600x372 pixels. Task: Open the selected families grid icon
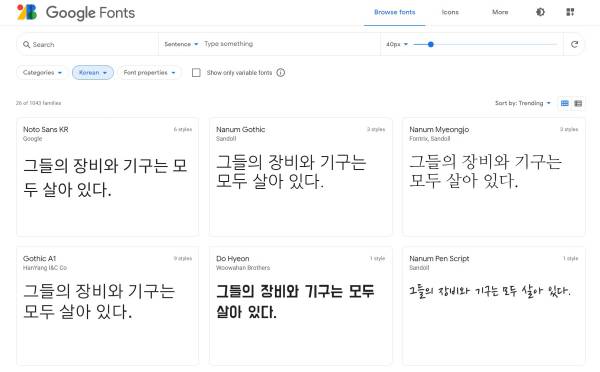click(x=570, y=12)
